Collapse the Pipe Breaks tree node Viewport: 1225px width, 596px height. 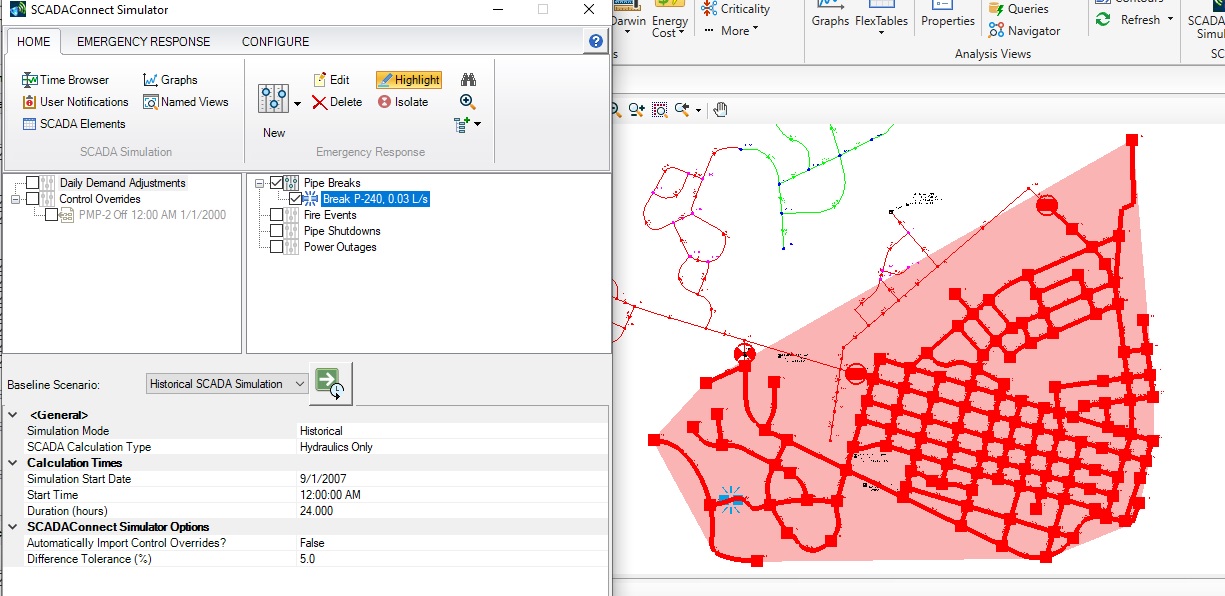point(259,183)
